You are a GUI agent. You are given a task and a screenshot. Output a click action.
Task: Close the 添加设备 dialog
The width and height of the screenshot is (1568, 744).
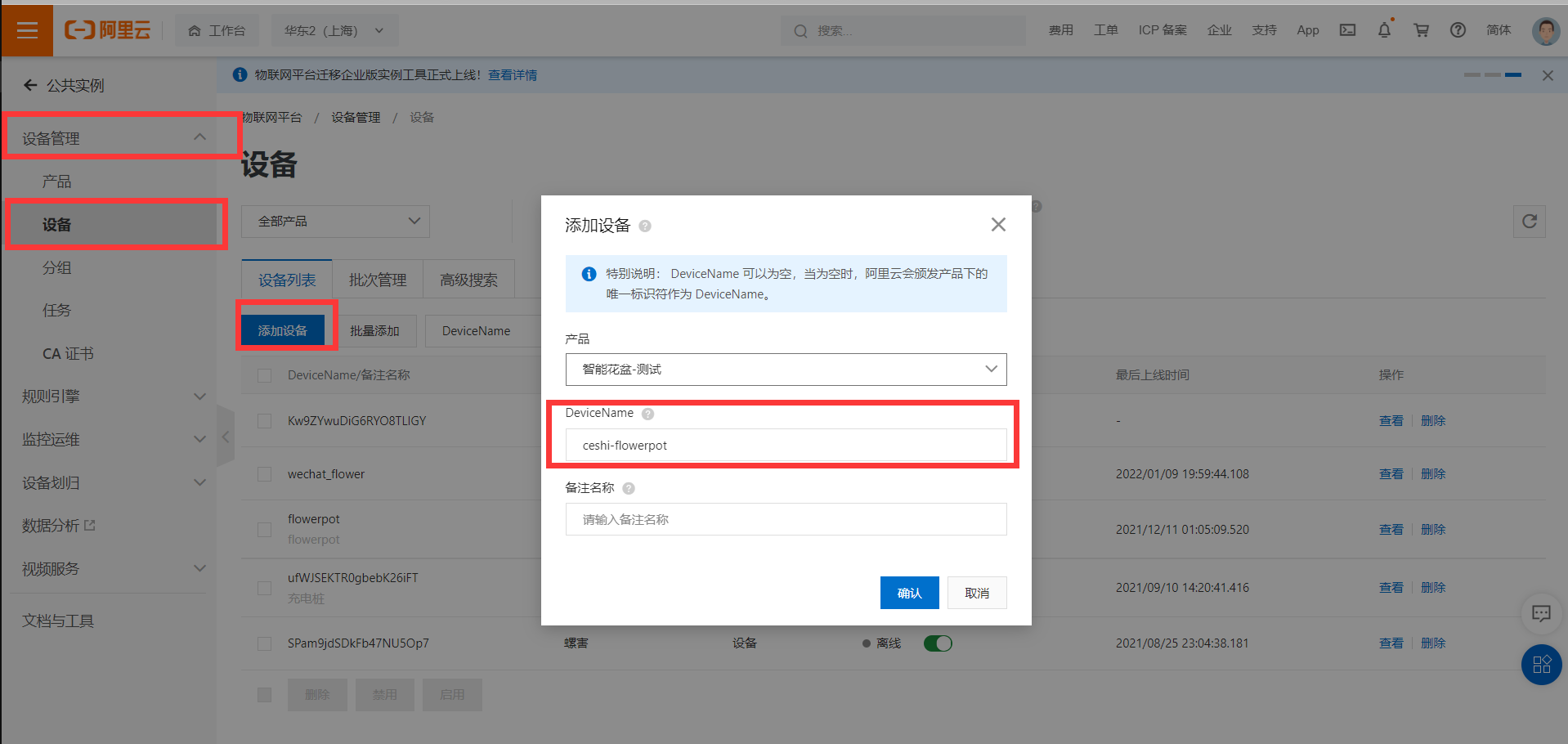coord(998,225)
